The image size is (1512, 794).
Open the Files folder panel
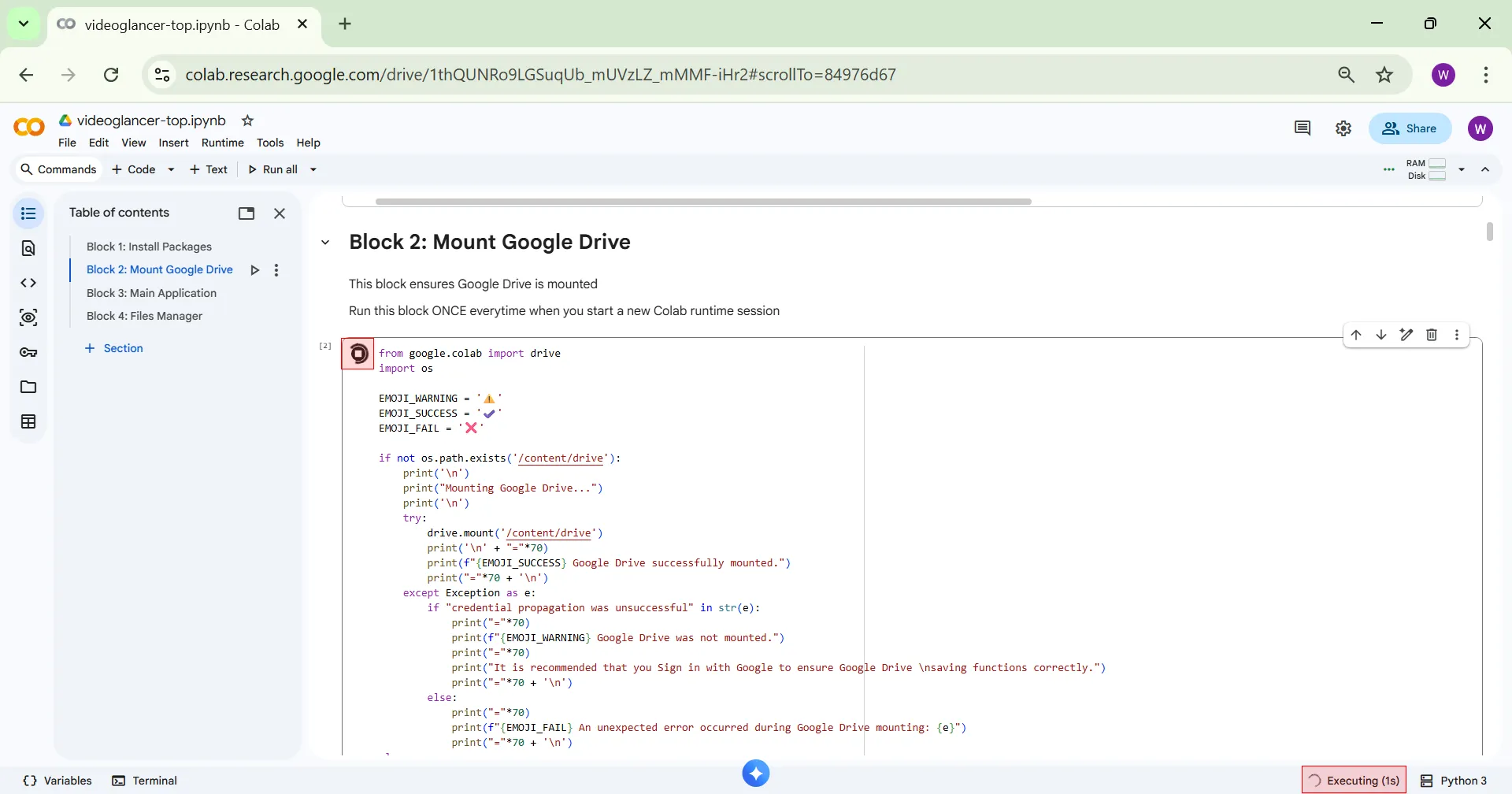tap(28, 387)
